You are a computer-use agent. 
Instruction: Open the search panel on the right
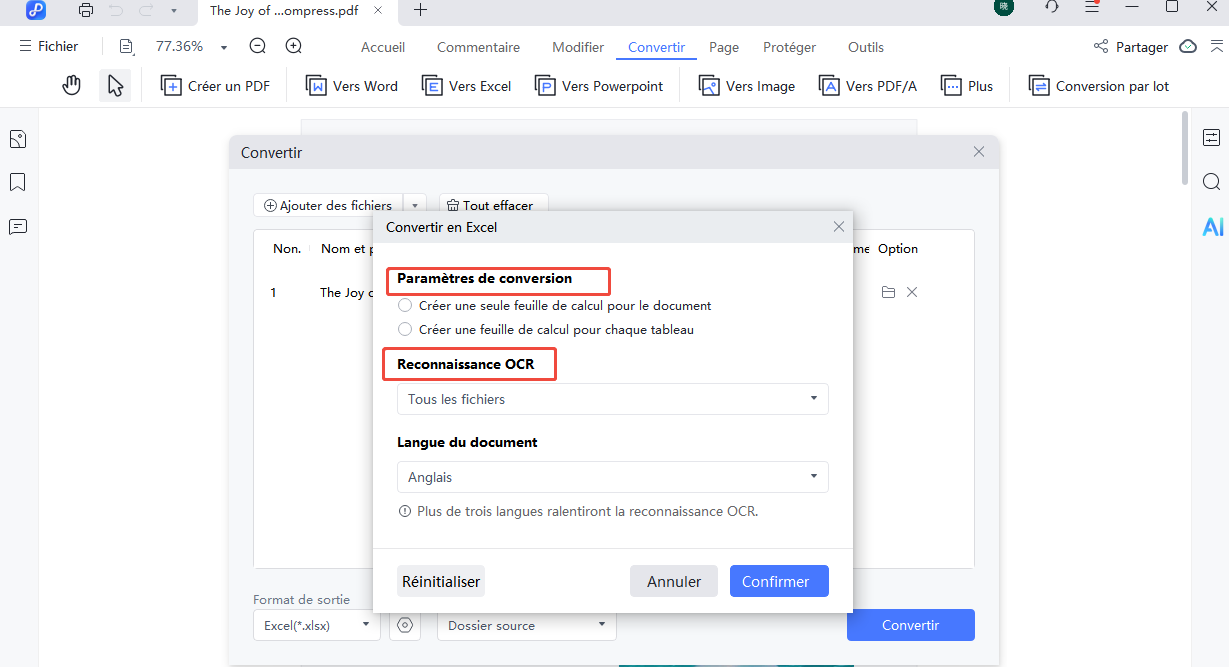click(x=1212, y=182)
